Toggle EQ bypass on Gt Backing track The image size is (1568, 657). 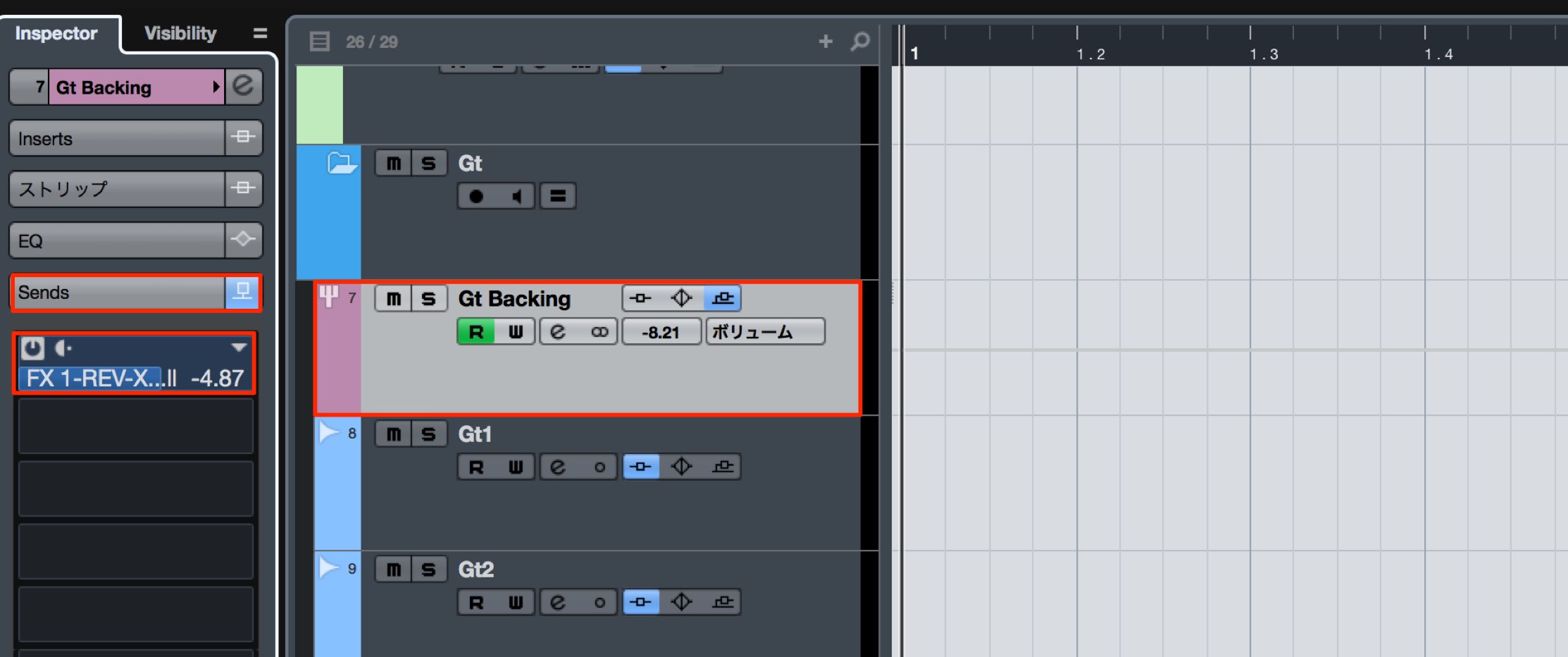(x=681, y=298)
